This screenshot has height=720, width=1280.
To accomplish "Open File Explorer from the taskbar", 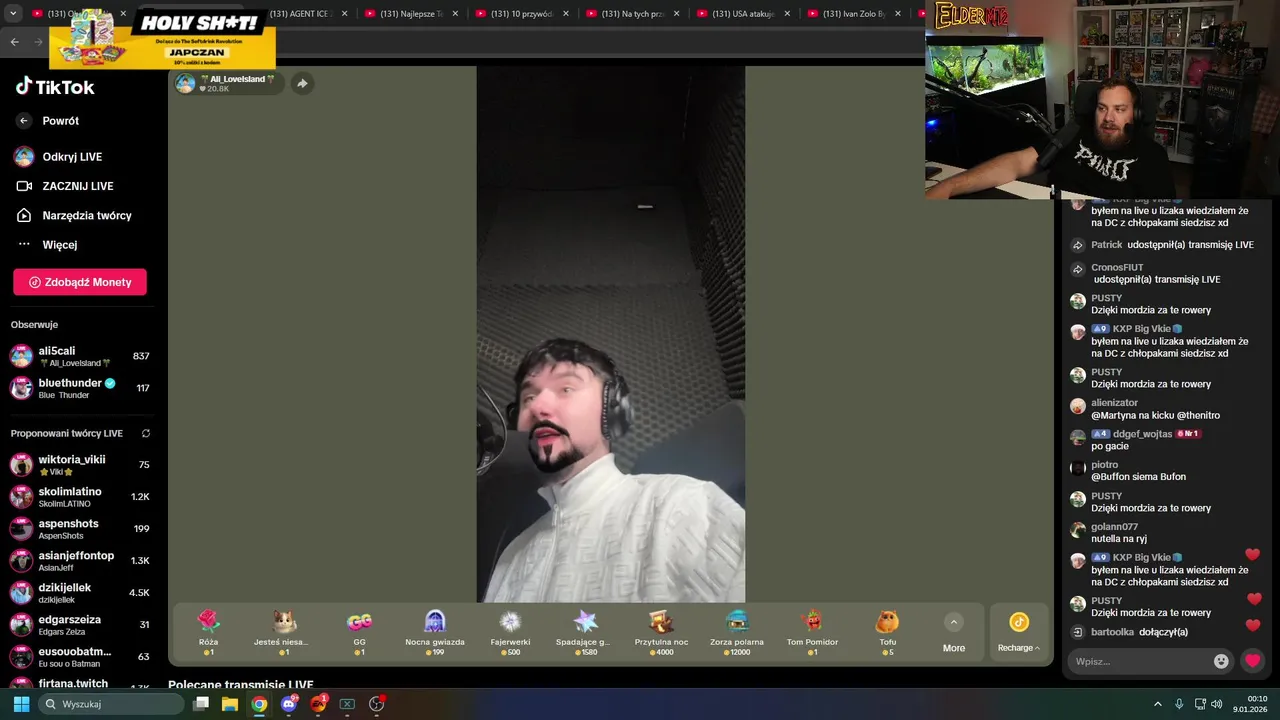I will 230,704.
